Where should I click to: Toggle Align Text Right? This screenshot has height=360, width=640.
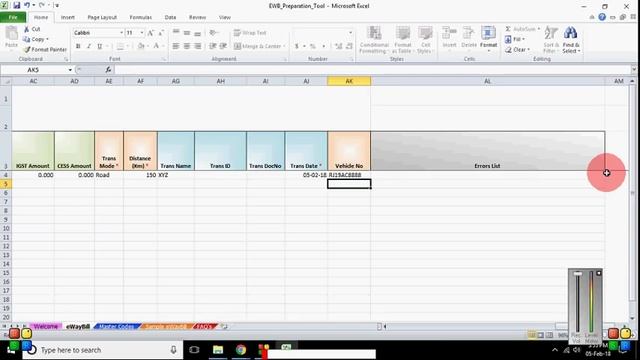(x=198, y=46)
